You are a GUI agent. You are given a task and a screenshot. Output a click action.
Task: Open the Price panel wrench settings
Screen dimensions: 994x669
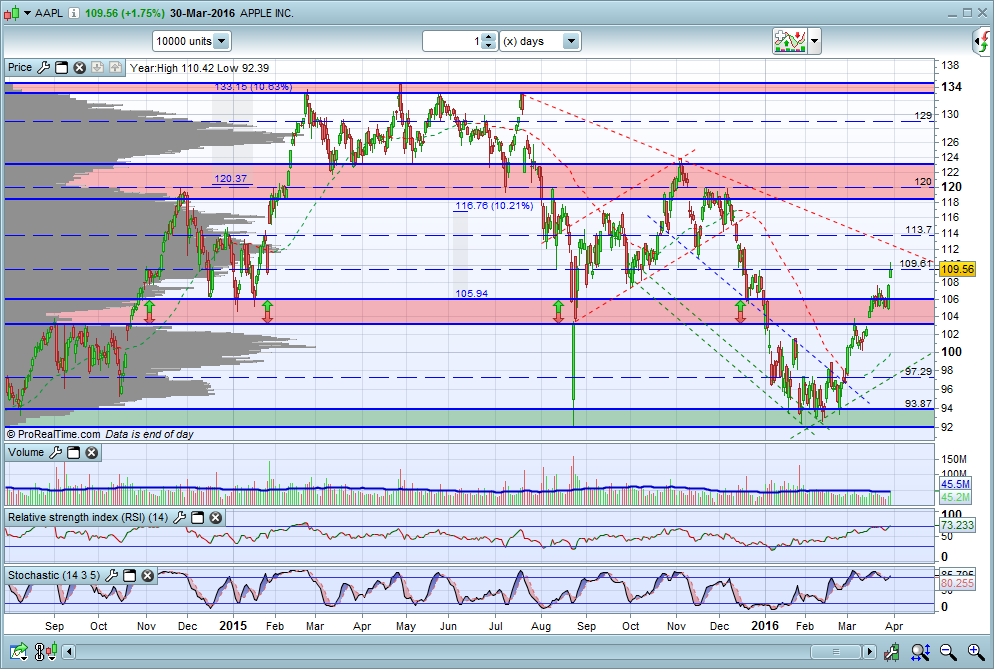point(44,67)
